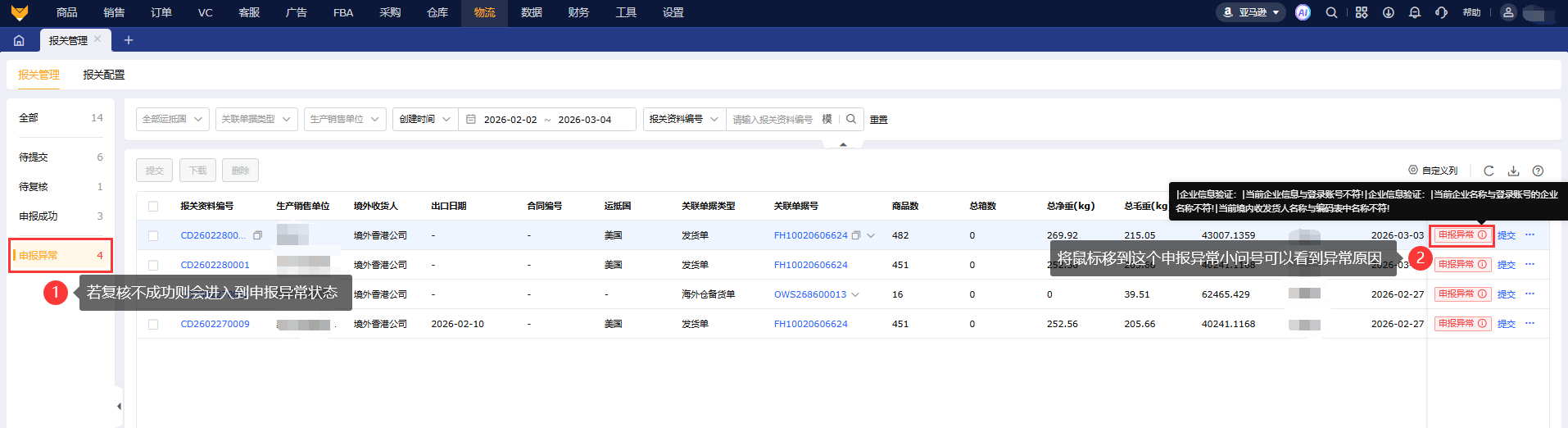This screenshot has width=1568, height=428.
Task: Open the 商品 menu
Action: (67, 12)
